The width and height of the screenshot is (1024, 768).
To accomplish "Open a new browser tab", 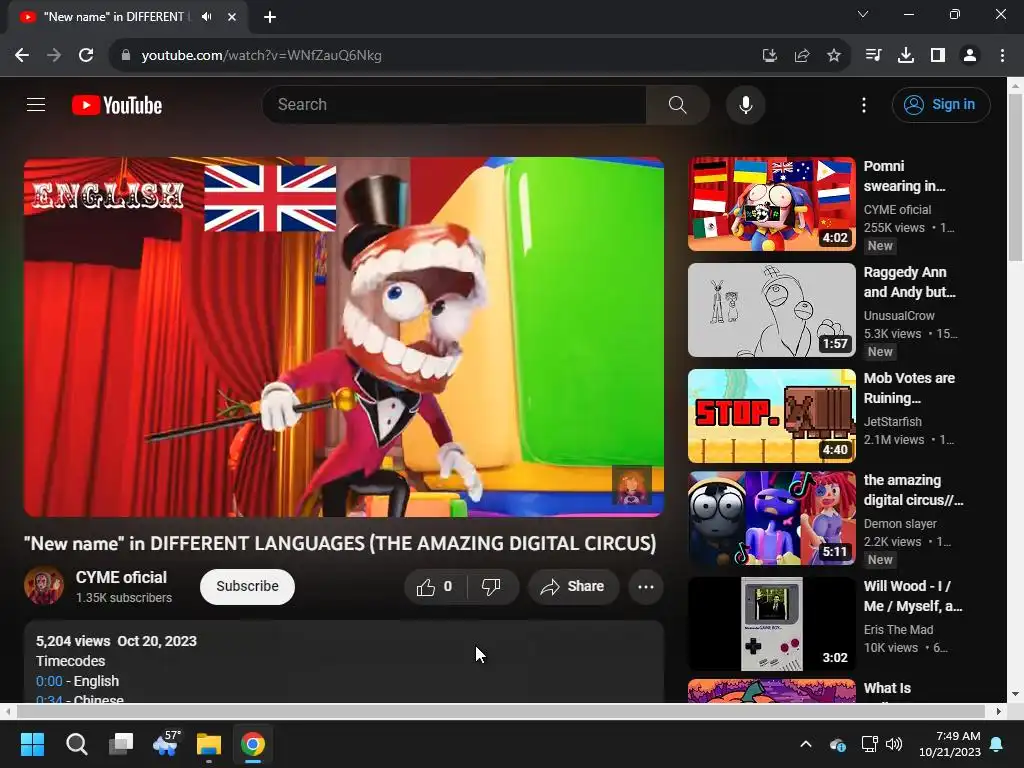I will coord(270,17).
